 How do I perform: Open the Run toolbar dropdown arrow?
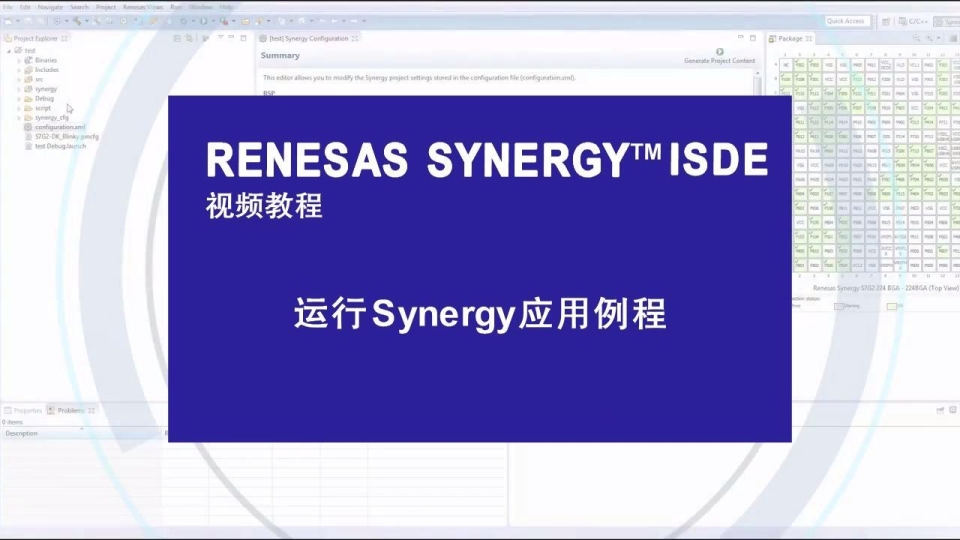coord(213,21)
